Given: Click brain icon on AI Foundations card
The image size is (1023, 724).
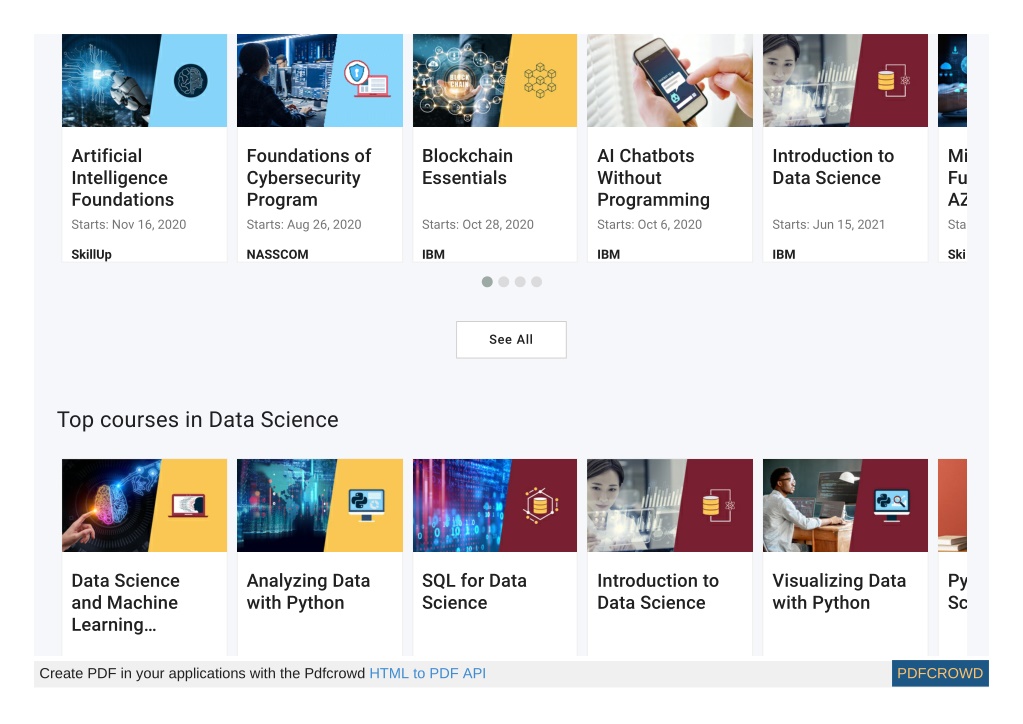Looking at the screenshot, I should point(191,81).
